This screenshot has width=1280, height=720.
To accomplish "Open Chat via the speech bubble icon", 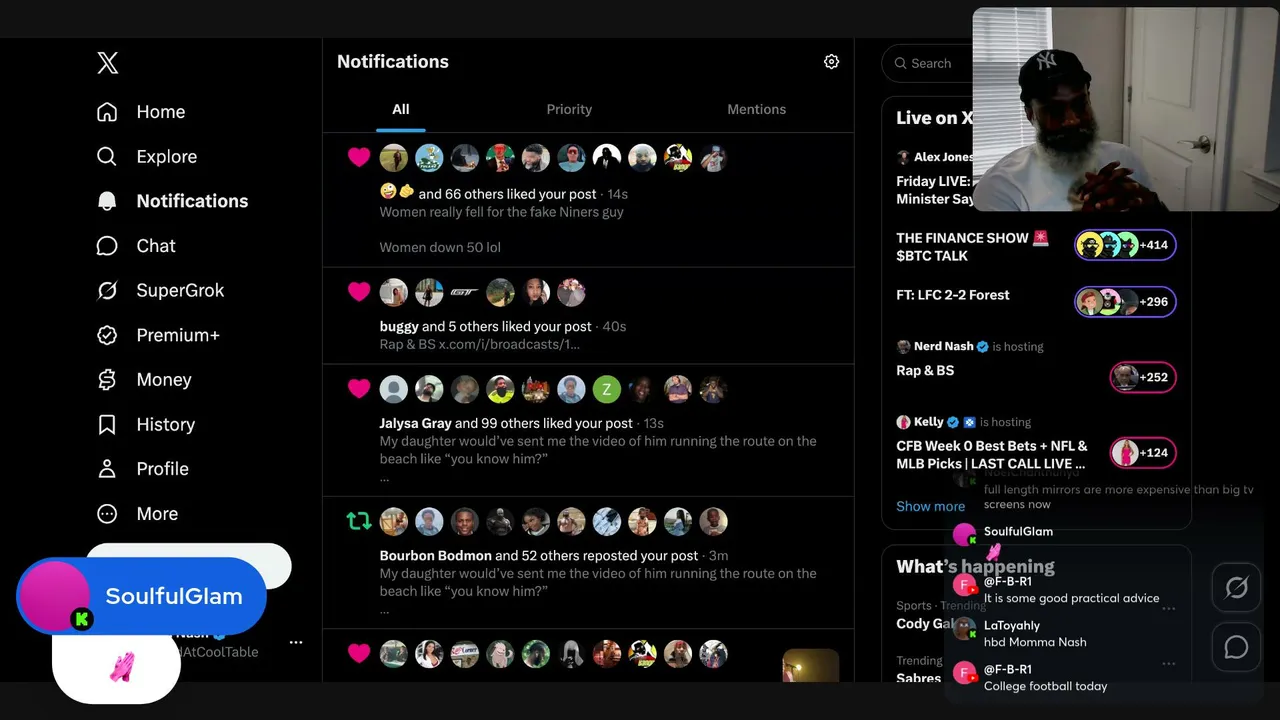I will click(x=107, y=246).
